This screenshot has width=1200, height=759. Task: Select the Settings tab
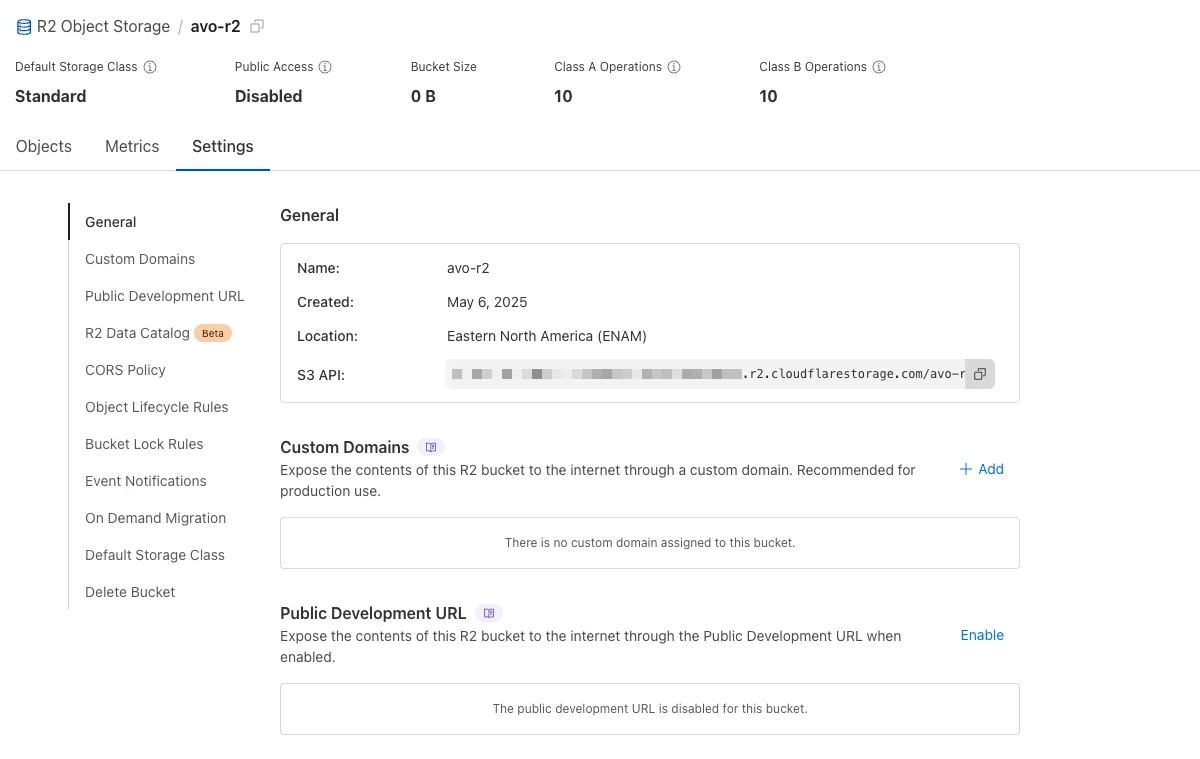click(223, 146)
